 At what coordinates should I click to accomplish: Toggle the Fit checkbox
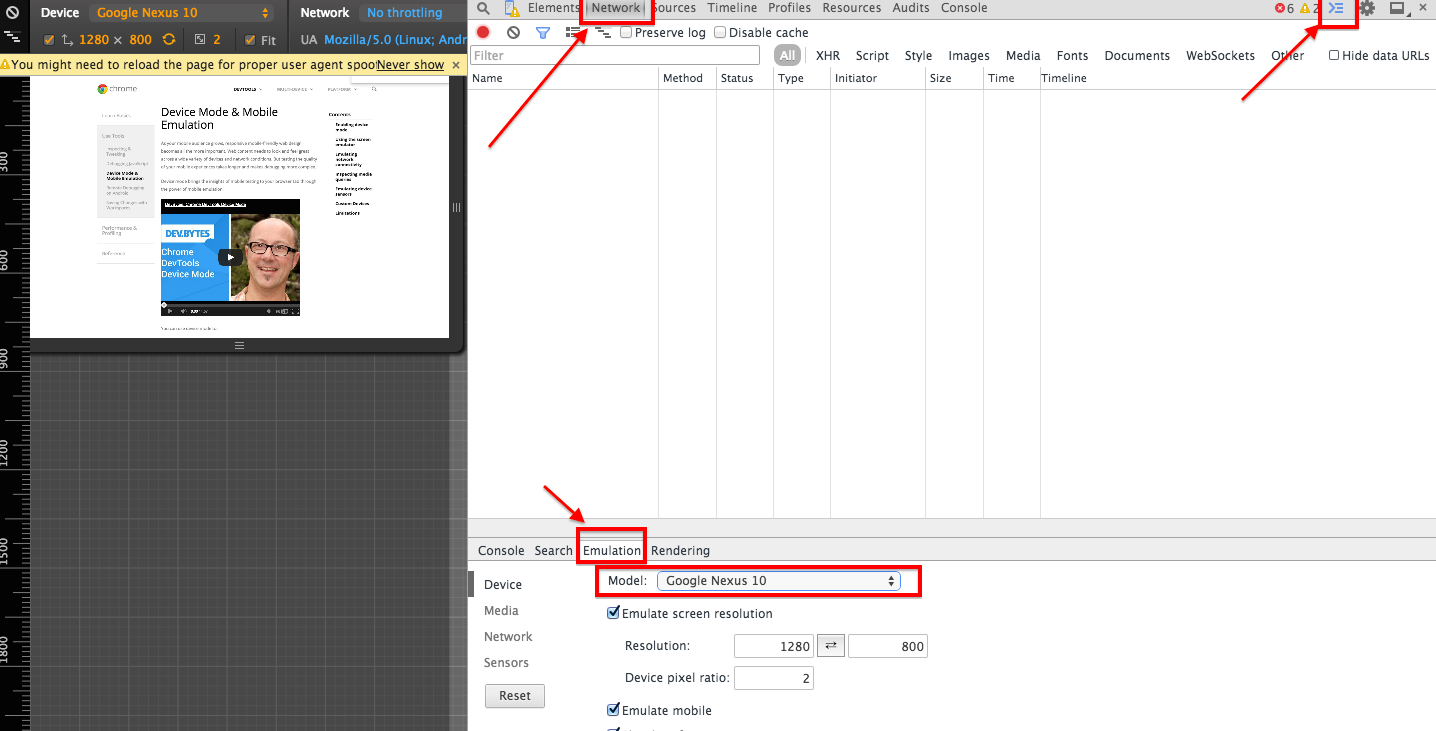(250, 40)
